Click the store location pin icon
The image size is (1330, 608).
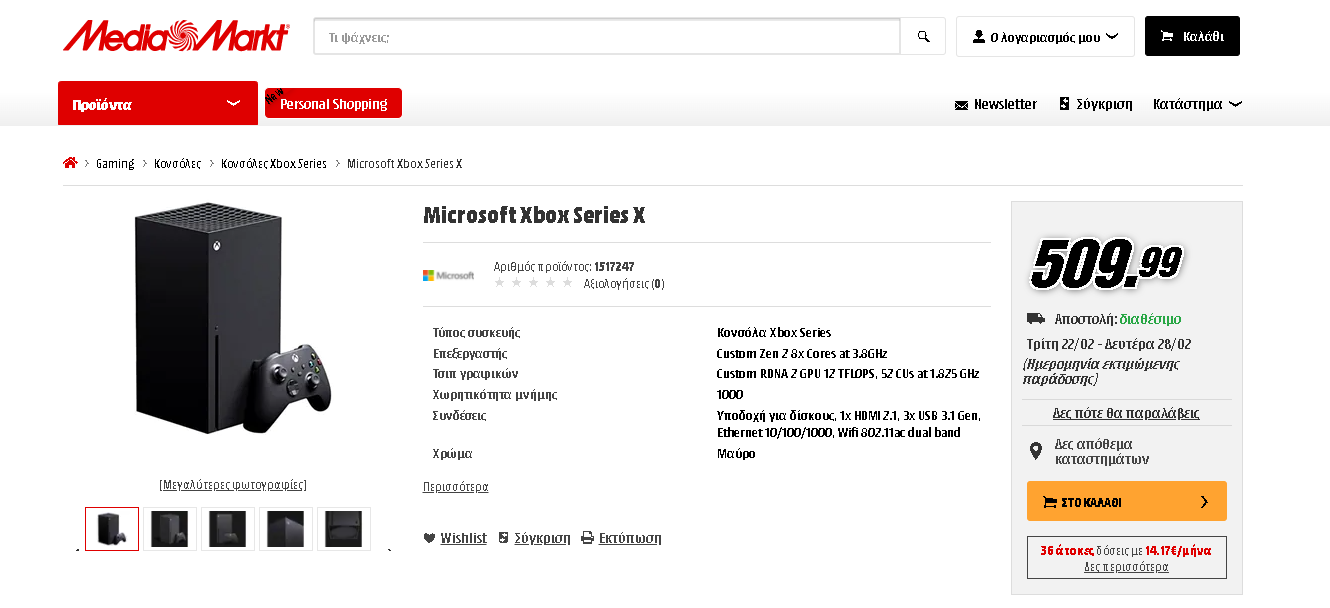1036,451
